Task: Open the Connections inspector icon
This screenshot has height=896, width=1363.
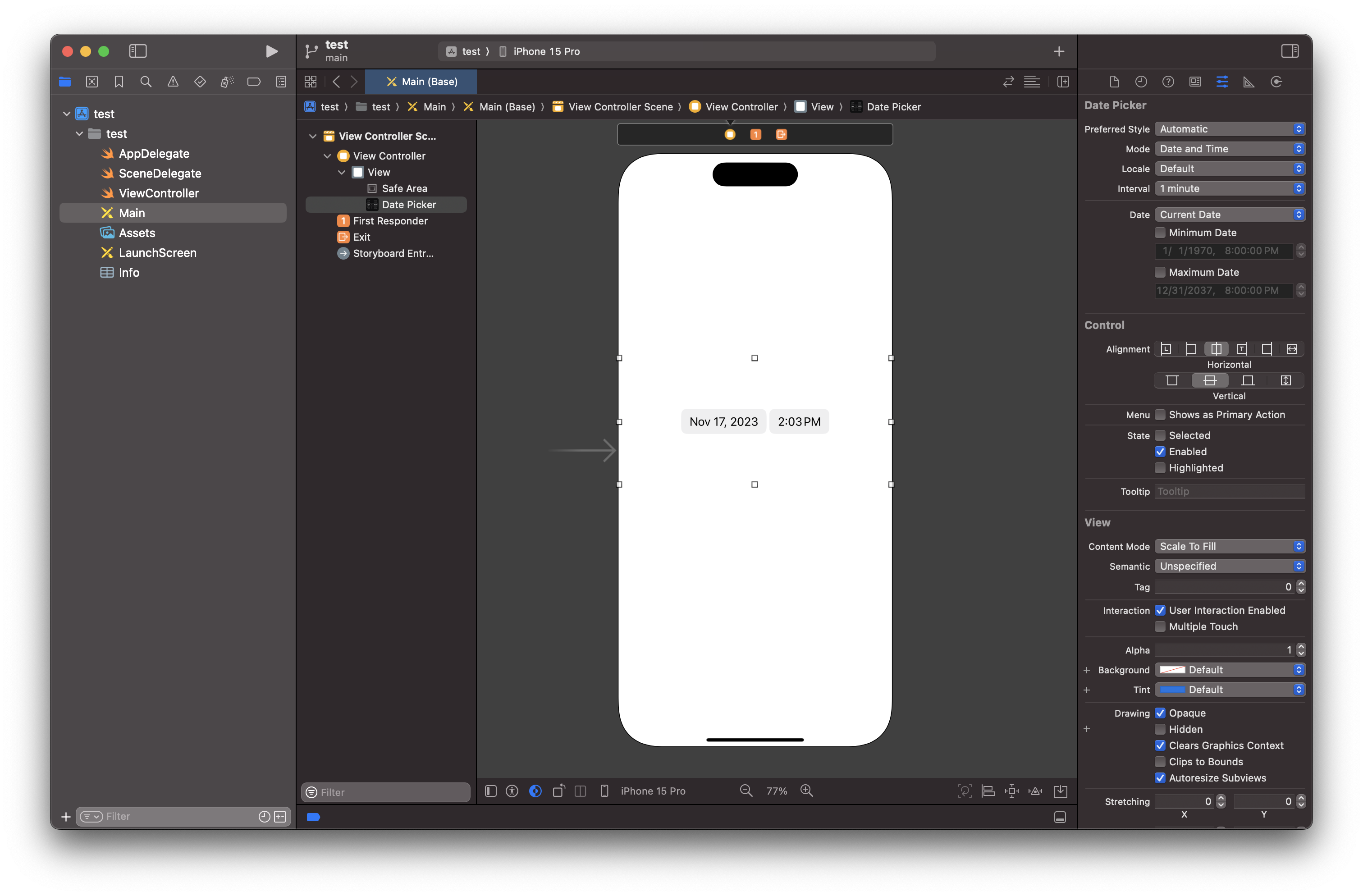Action: (x=1276, y=82)
